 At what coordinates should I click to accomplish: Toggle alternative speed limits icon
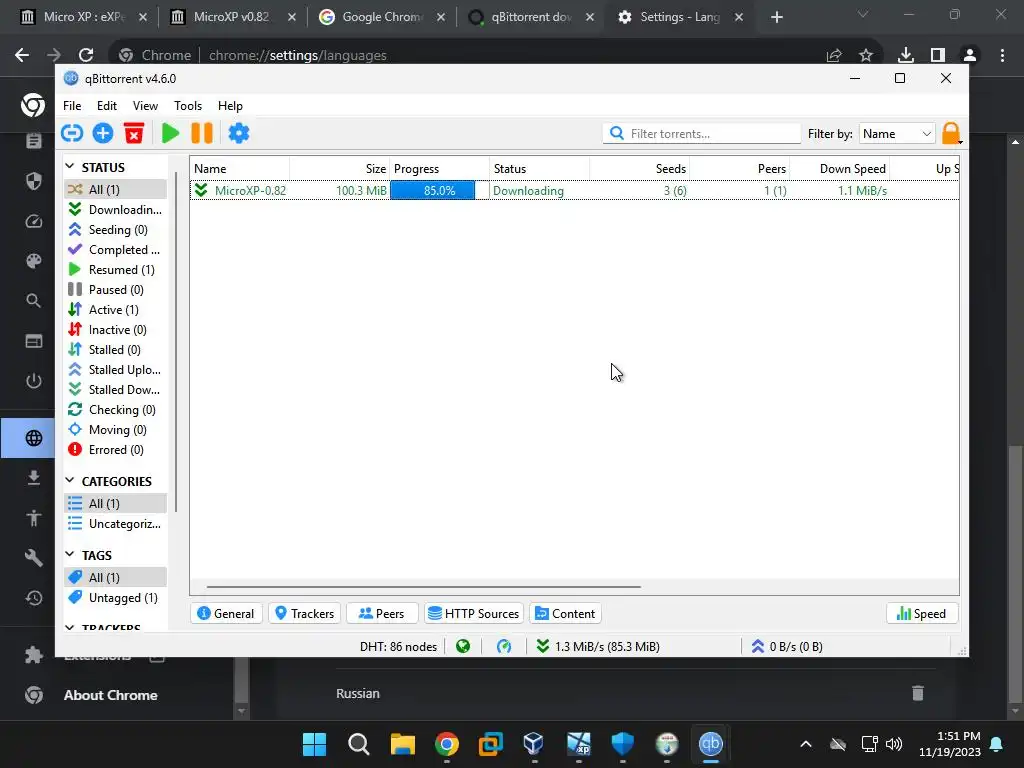[504, 647]
